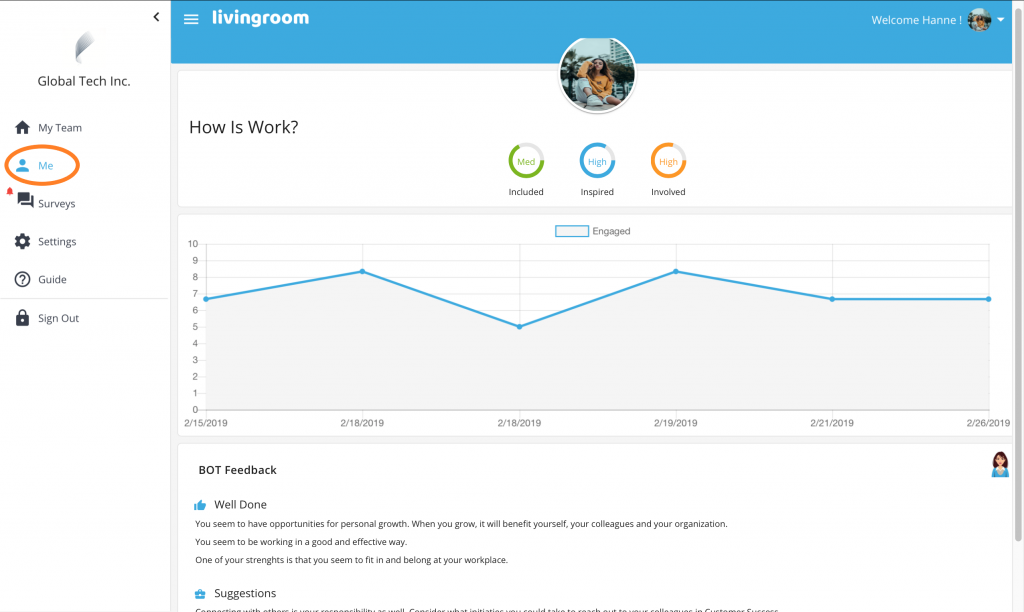Click the BOT Feedback heading
The width and height of the screenshot is (1024, 612).
[238, 470]
